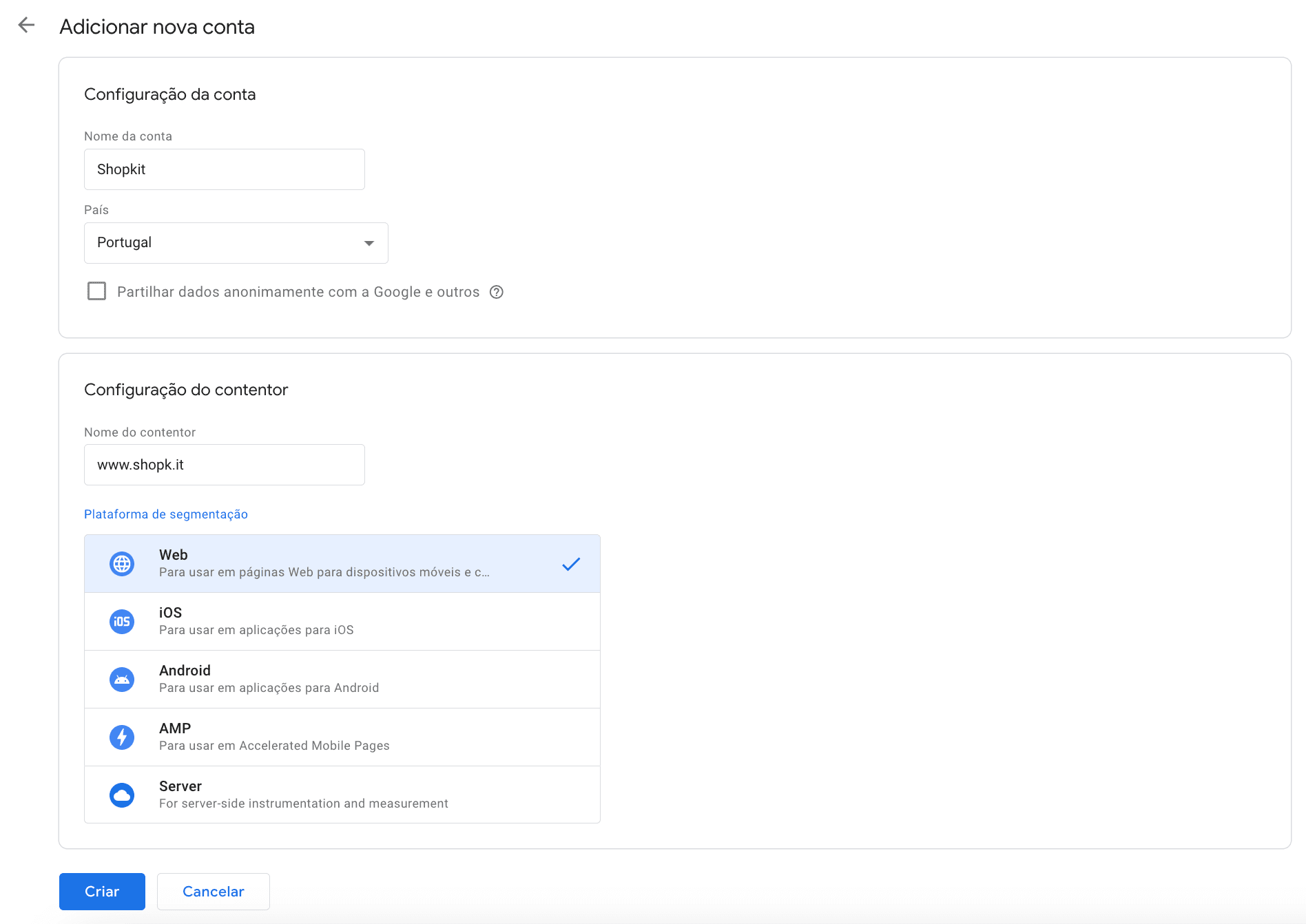Screen dimensions: 1306x924
Task: Select the Android platform option
Action: [x=342, y=680]
